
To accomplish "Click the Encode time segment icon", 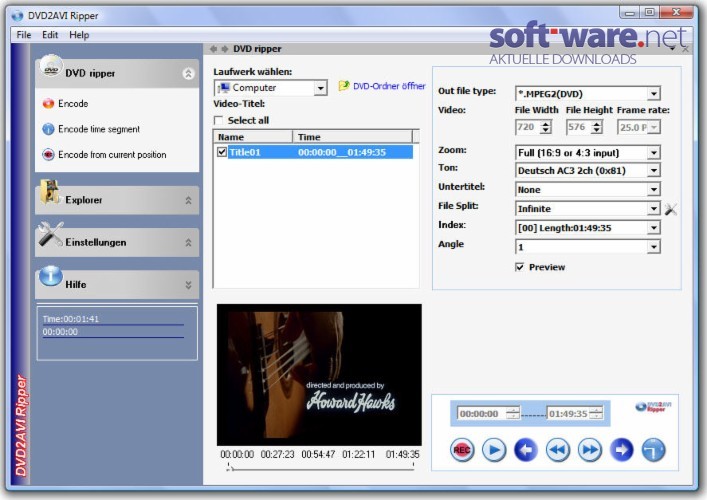I will (x=48, y=129).
